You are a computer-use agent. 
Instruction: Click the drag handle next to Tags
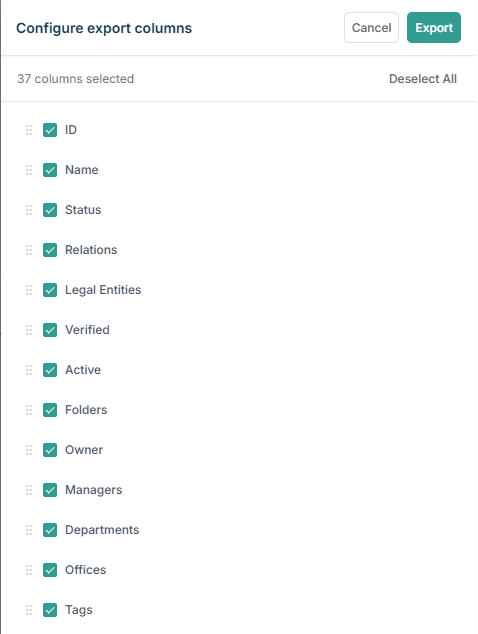click(29, 610)
